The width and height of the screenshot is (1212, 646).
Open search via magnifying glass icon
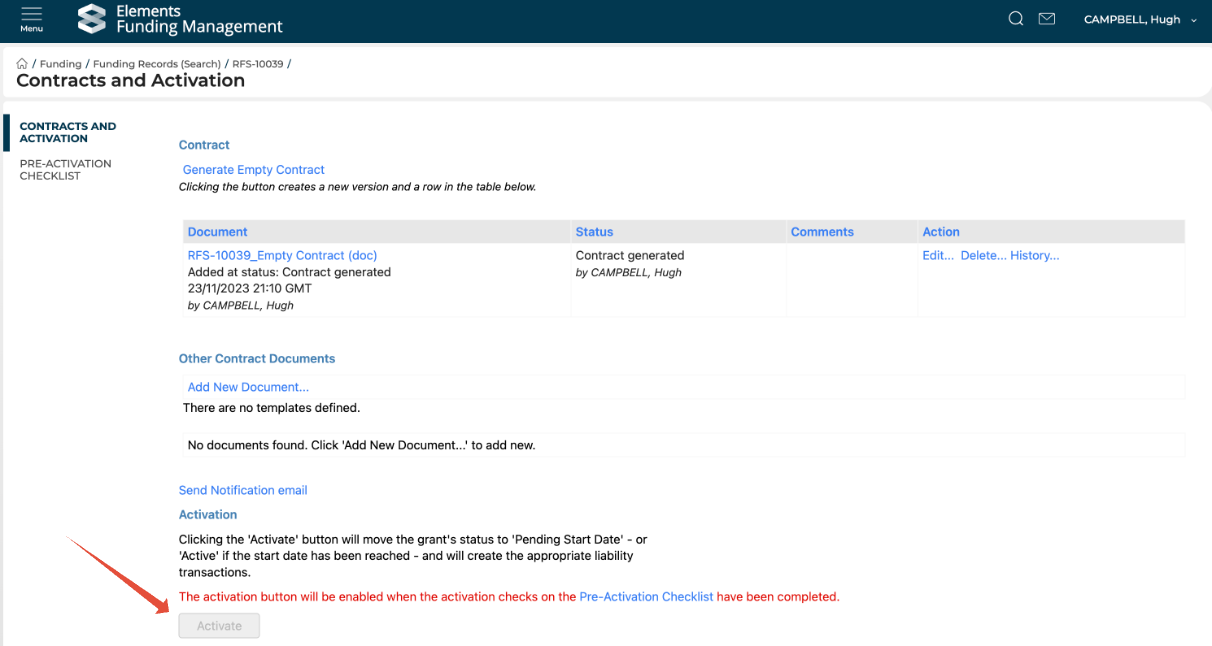1016,19
